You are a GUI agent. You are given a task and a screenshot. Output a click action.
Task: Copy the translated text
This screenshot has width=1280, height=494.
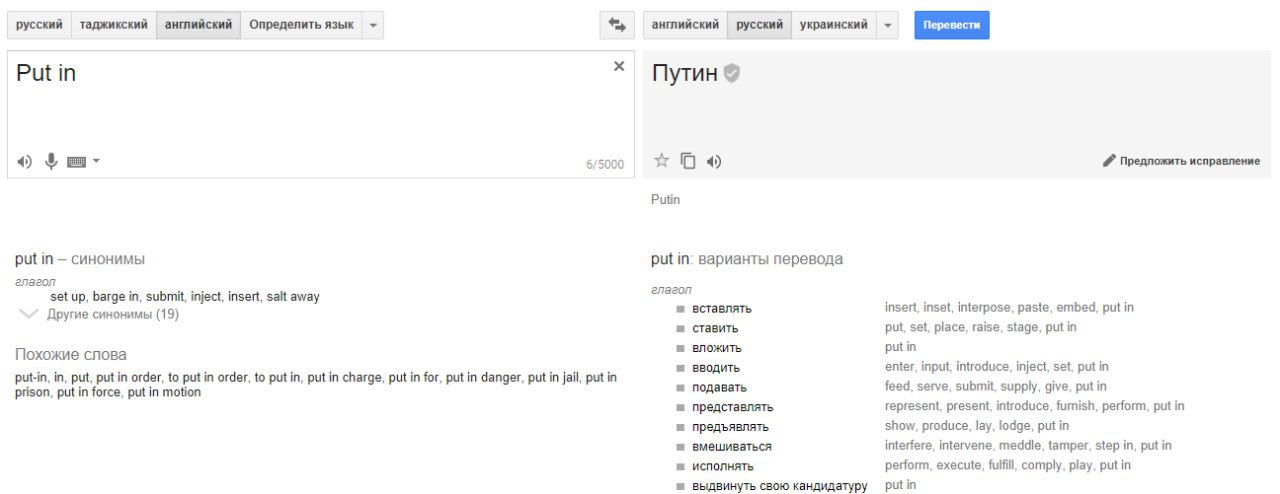coord(688,160)
